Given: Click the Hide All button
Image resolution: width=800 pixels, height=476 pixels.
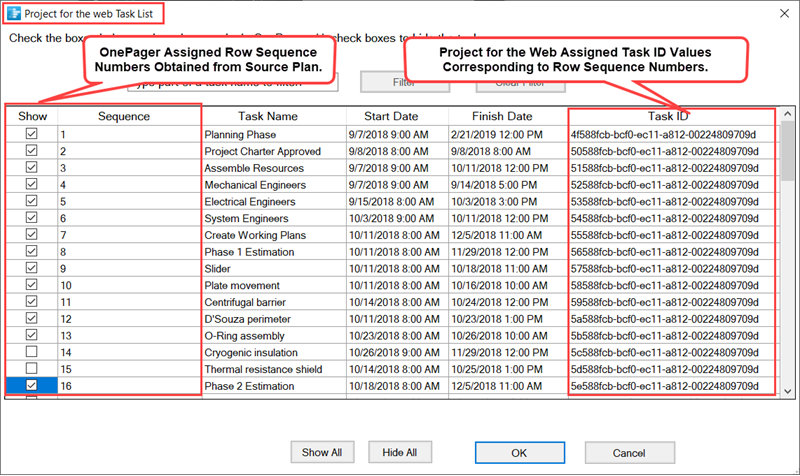Looking at the screenshot, I should (x=400, y=453).
